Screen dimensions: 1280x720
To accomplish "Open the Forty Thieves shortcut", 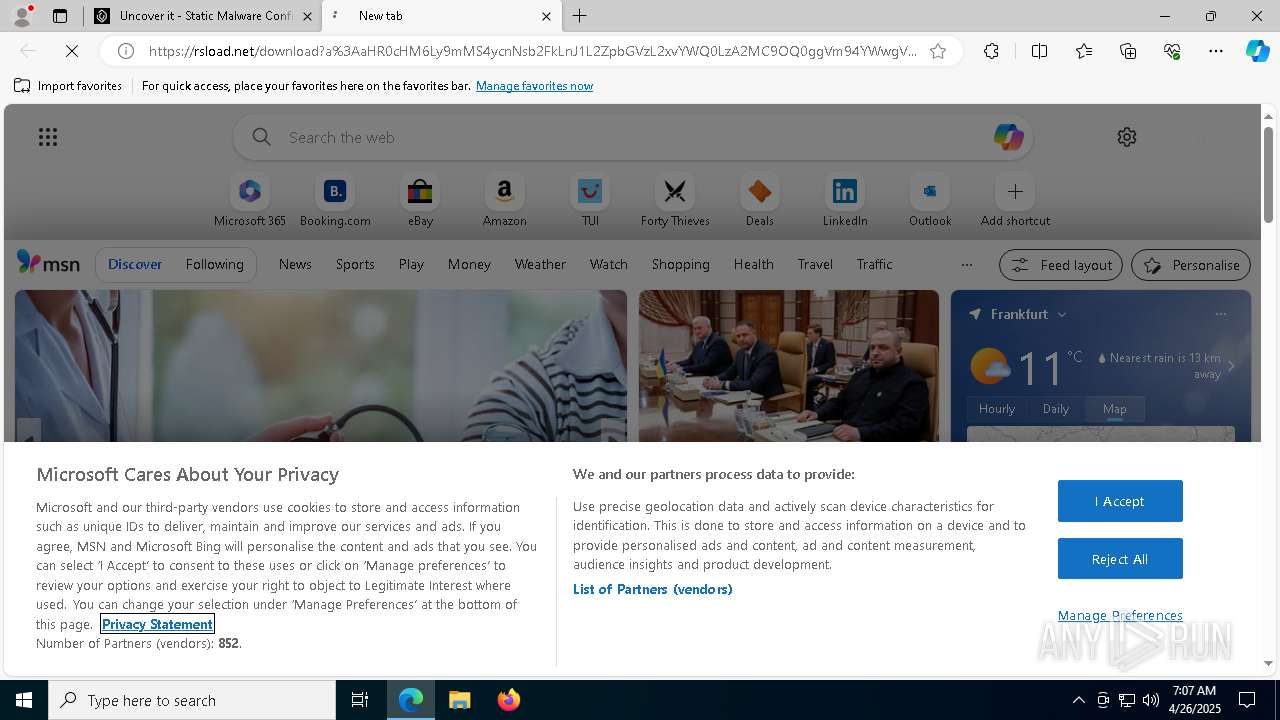I will [675, 202].
